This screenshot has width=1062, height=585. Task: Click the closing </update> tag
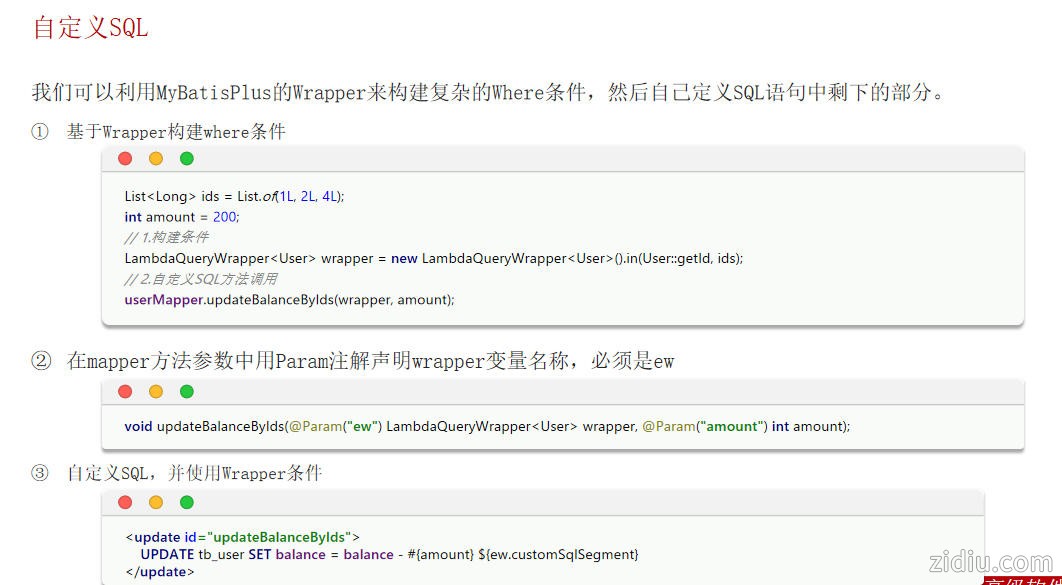tap(160, 572)
